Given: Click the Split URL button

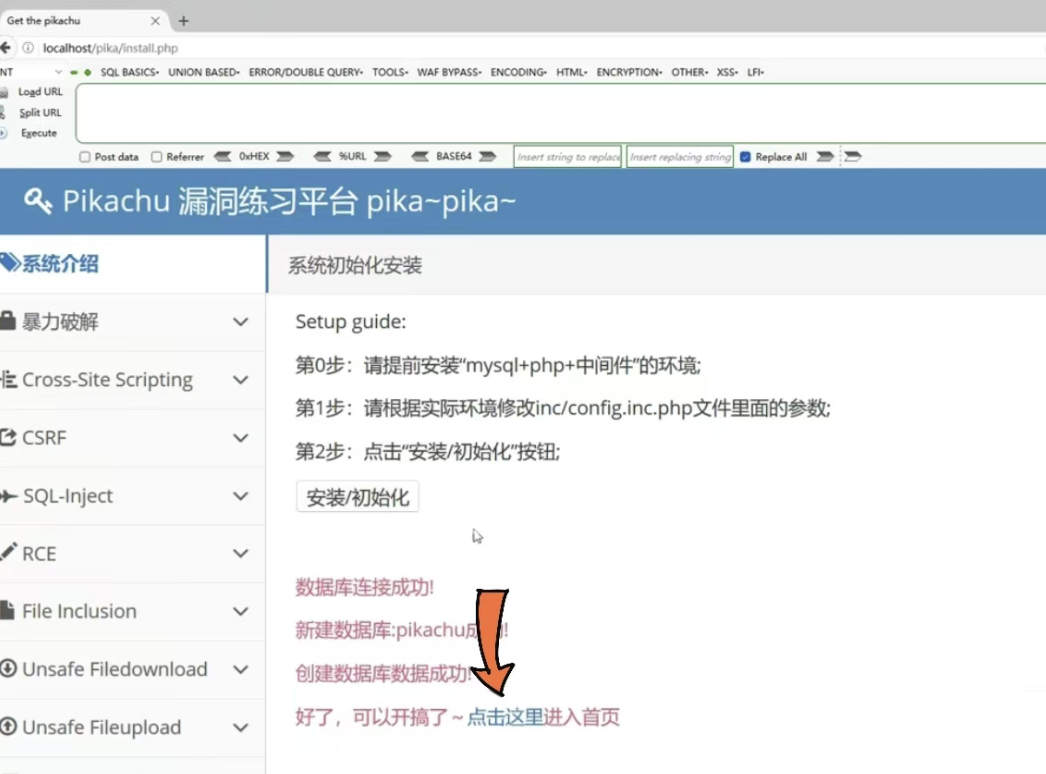Looking at the screenshot, I should pos(40,112).
